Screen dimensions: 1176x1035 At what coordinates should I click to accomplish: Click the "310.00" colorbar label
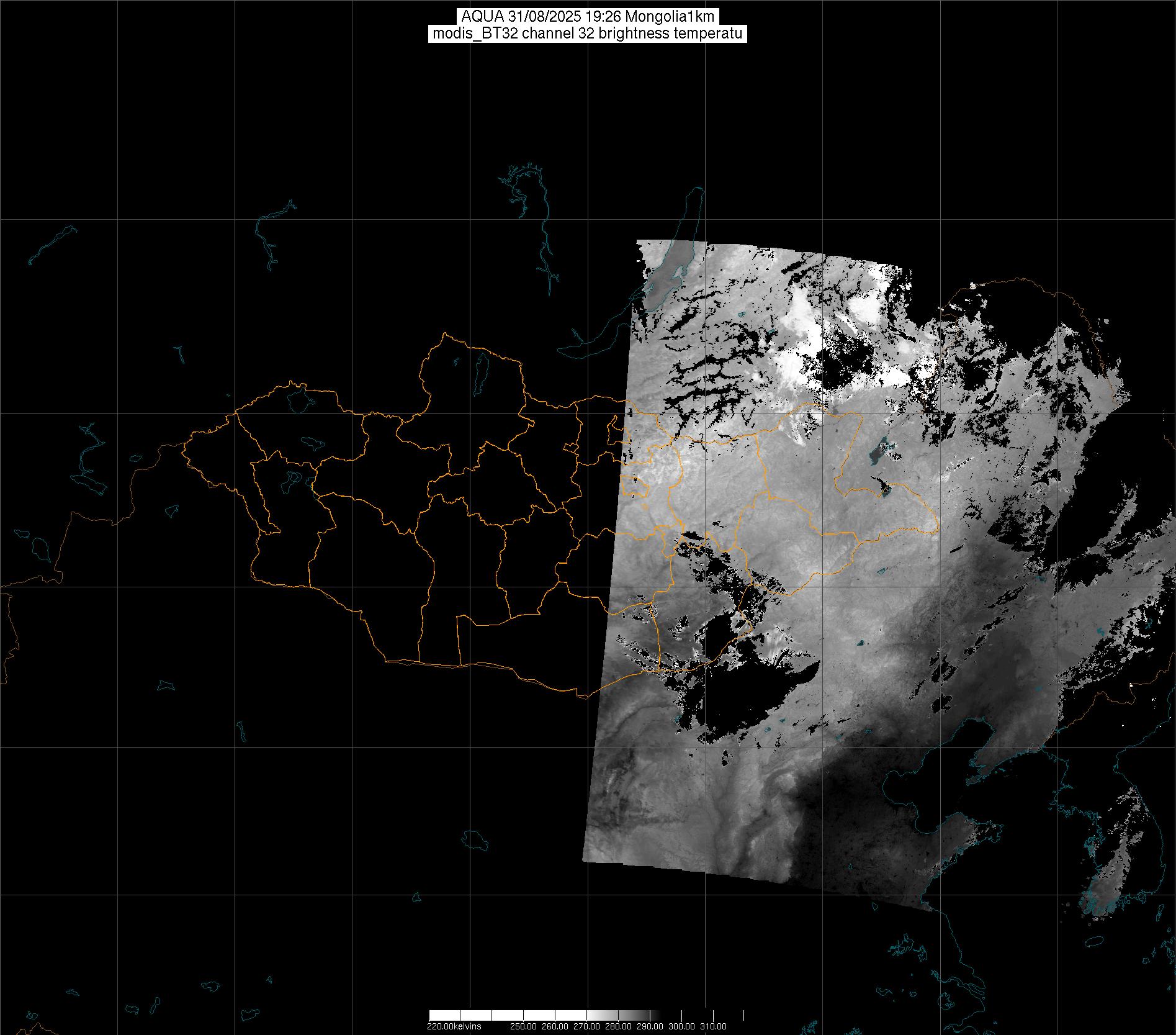point(714,1026)
